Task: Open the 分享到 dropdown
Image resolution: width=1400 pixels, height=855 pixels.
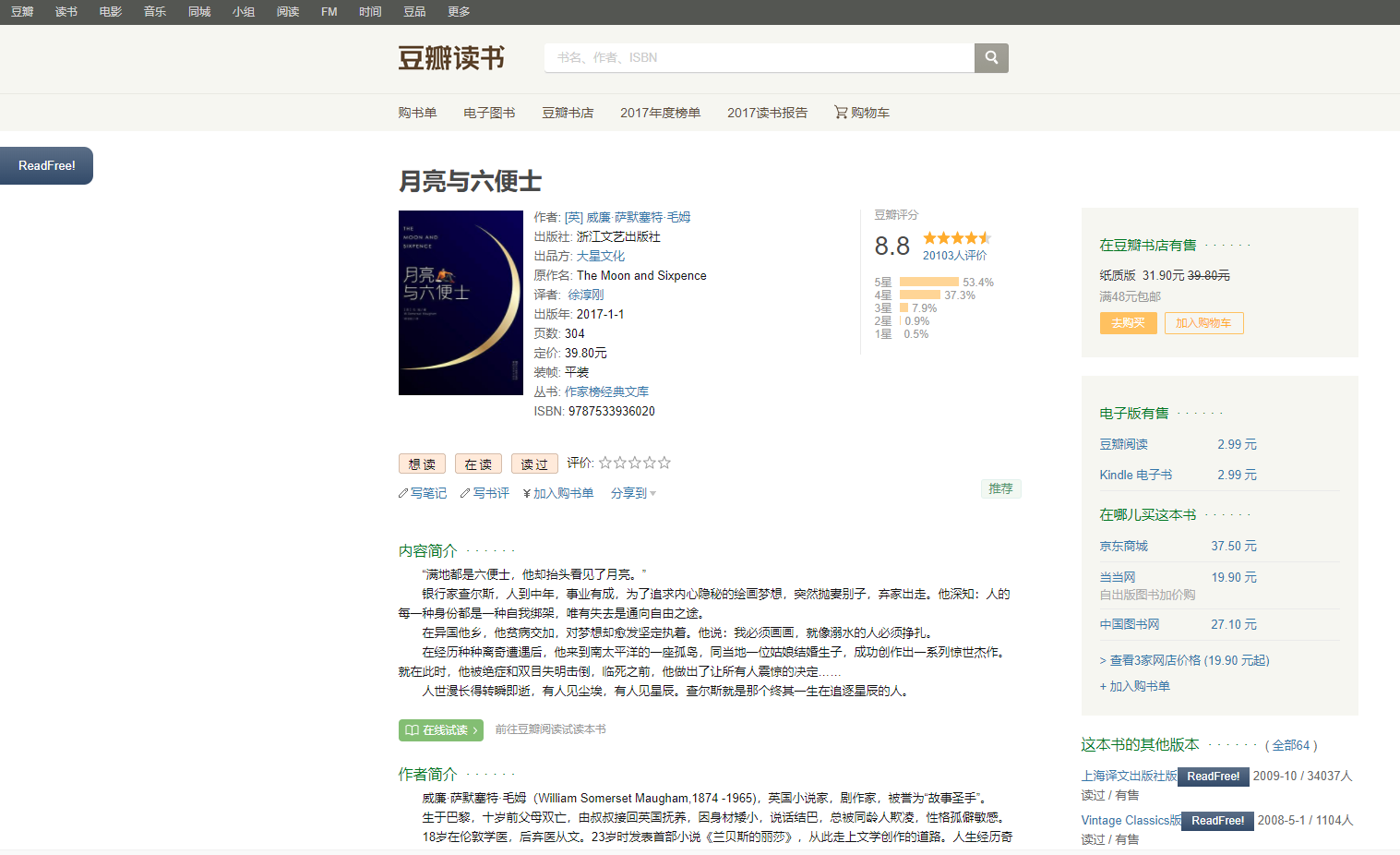Action: (x=633, y=493)
